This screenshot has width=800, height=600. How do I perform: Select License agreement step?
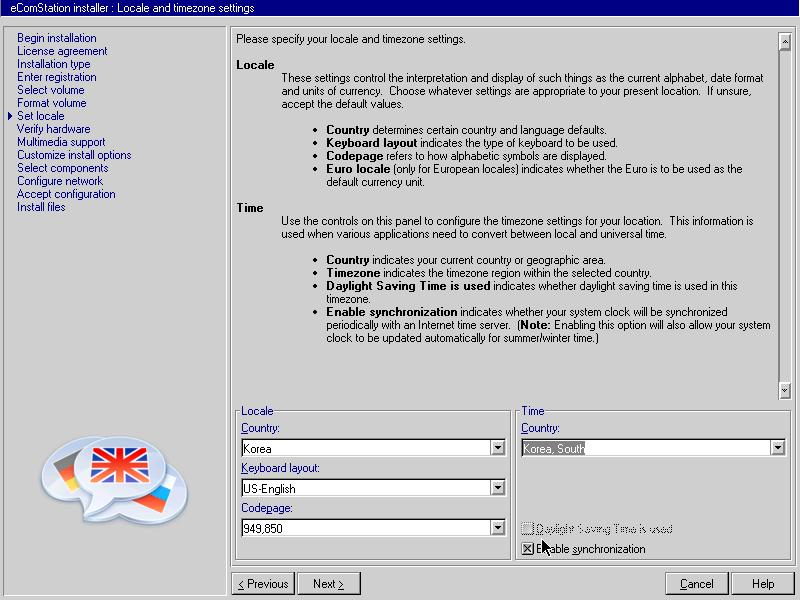[62, 51]
